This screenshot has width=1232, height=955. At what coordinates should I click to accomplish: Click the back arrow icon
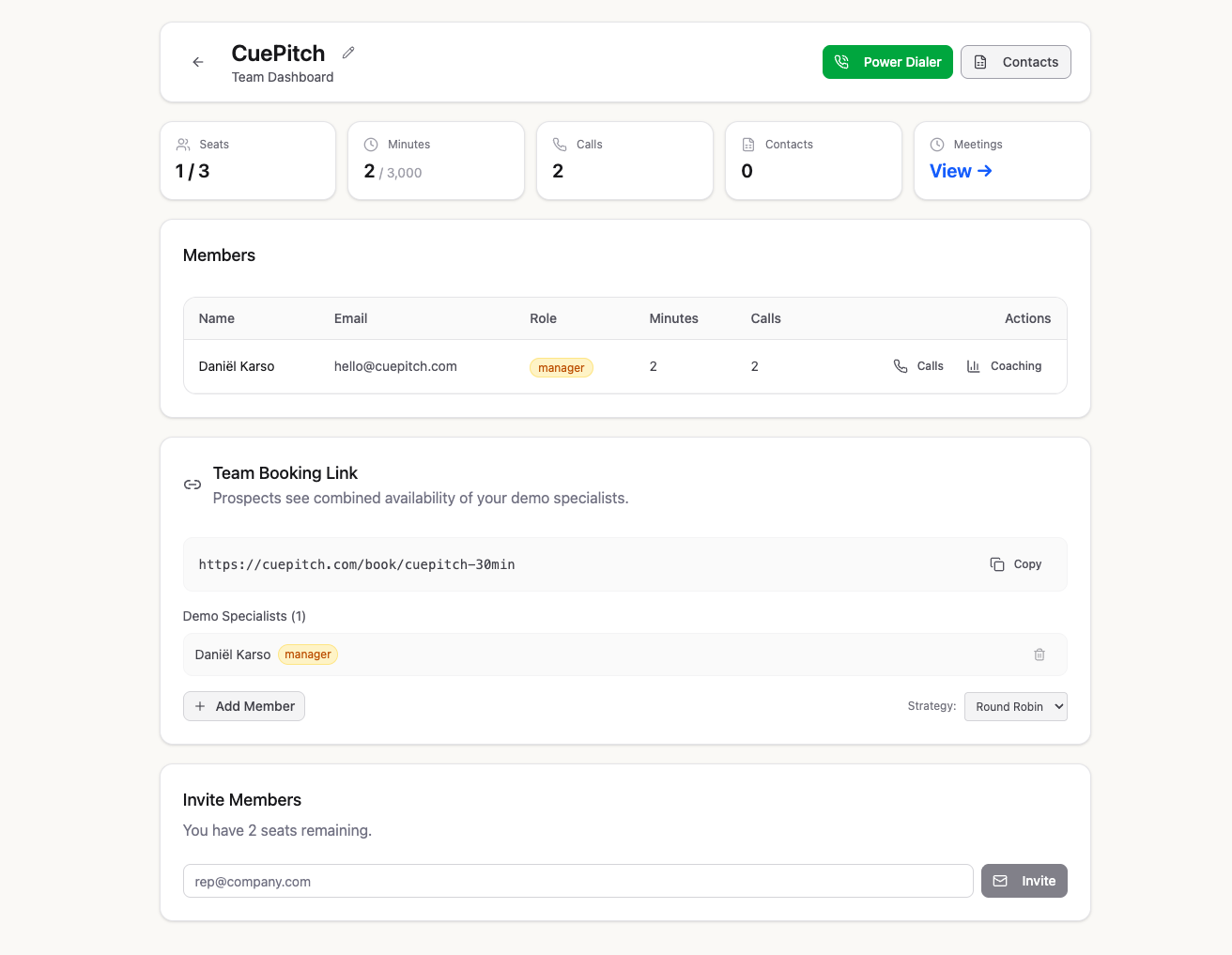click(x=198, y=62)
